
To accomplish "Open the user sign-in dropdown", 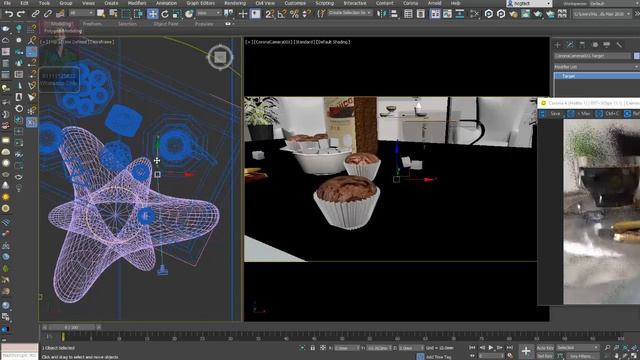I will (x=529, y=3).
